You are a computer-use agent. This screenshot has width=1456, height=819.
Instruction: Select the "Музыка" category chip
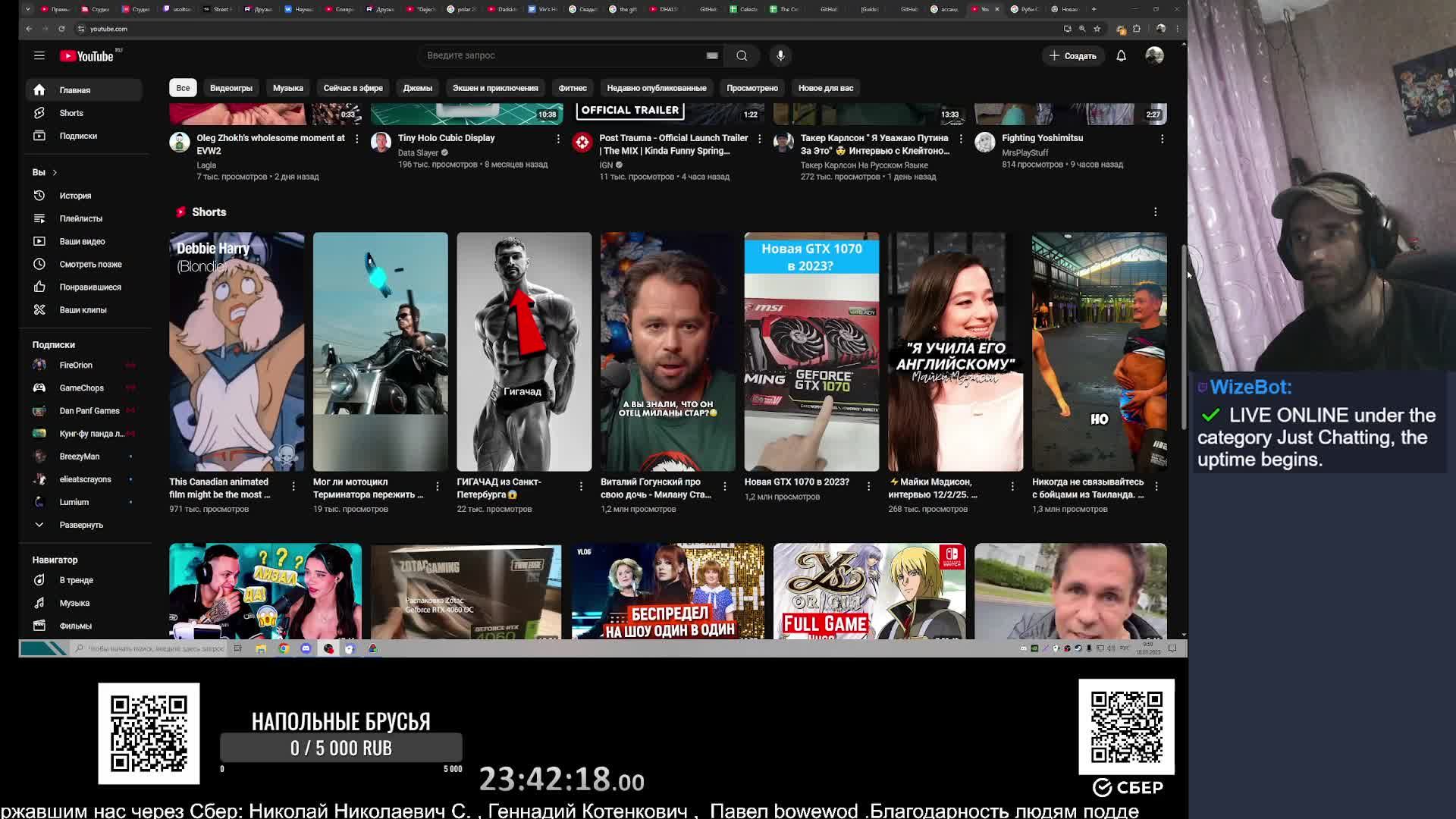point(287,88)
